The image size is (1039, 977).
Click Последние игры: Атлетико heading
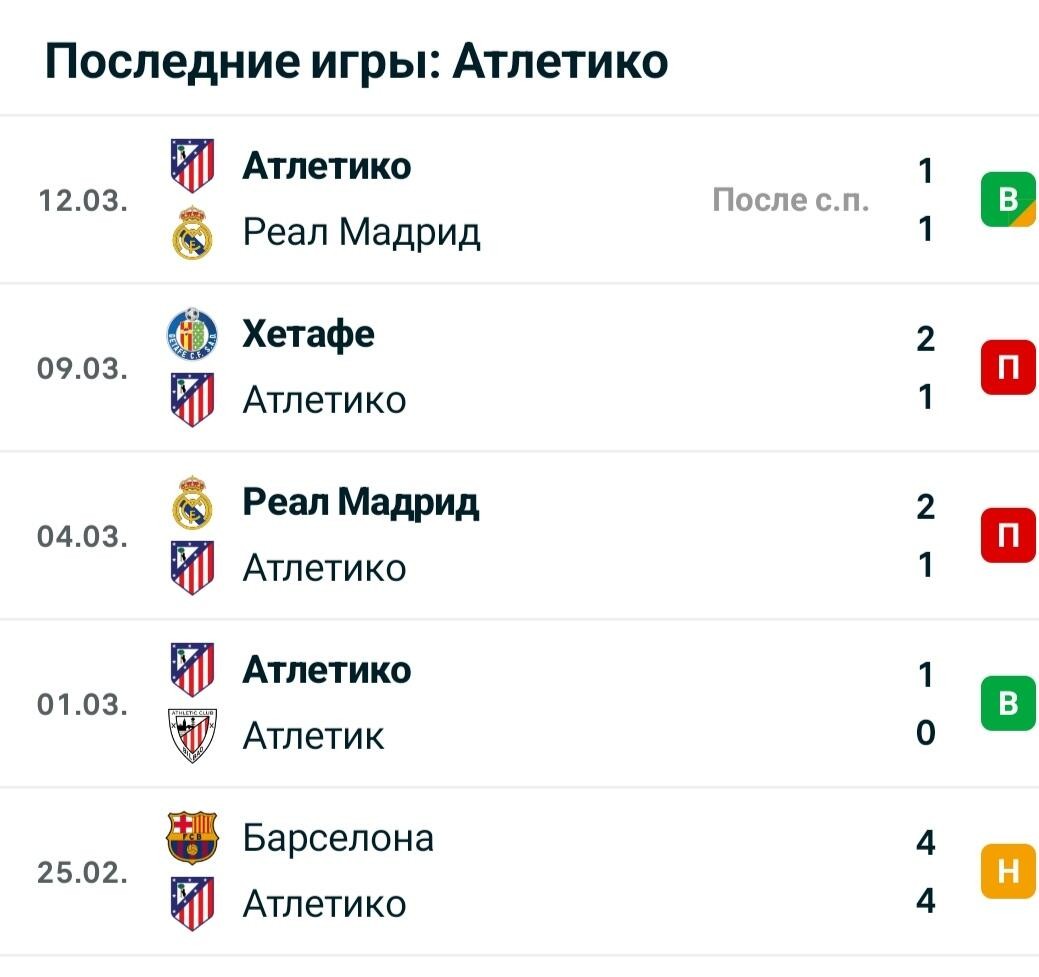click(x=356, y=62)
